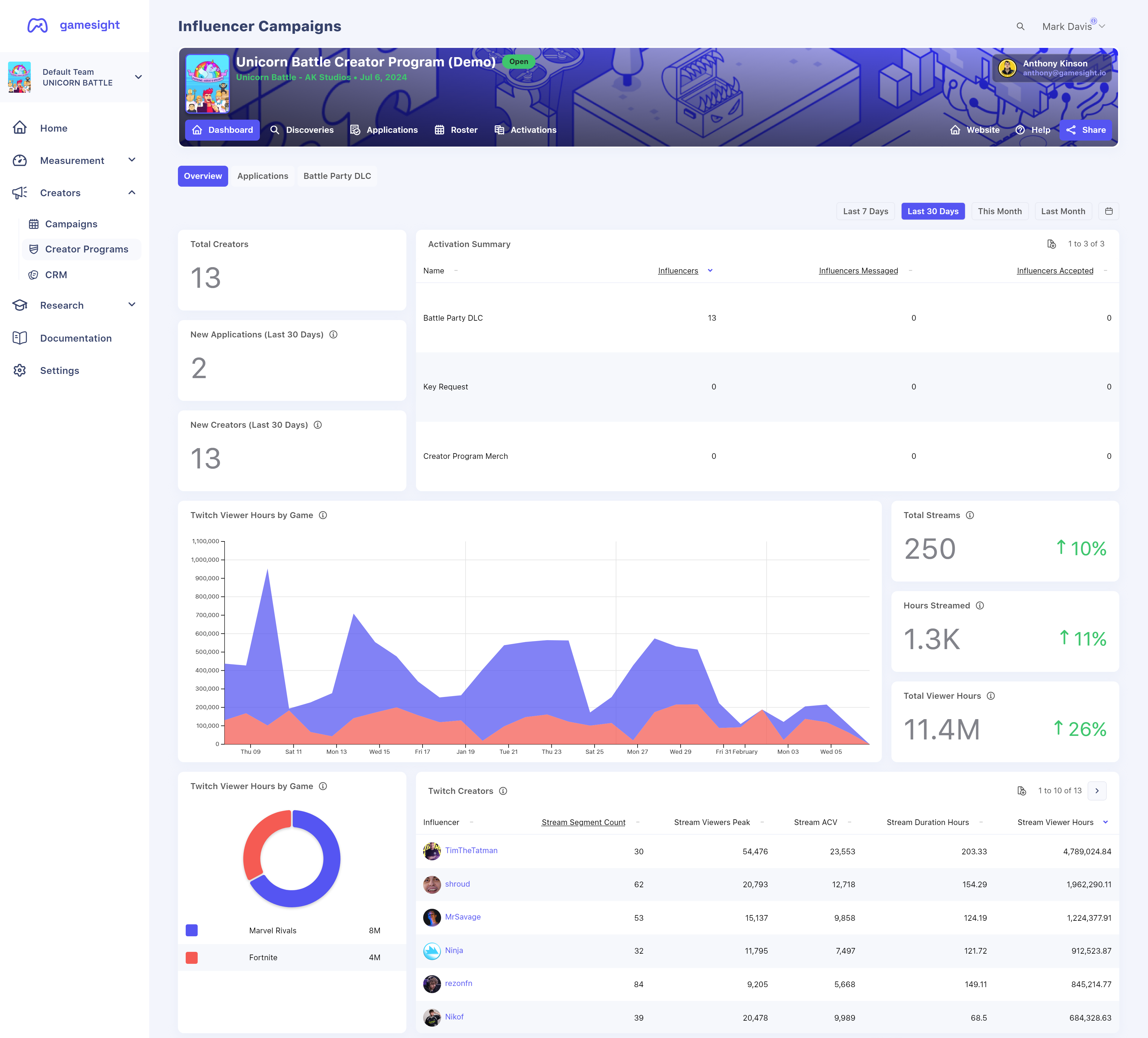
Task: Export the Activation Summary table
Action: (1051, 244)
